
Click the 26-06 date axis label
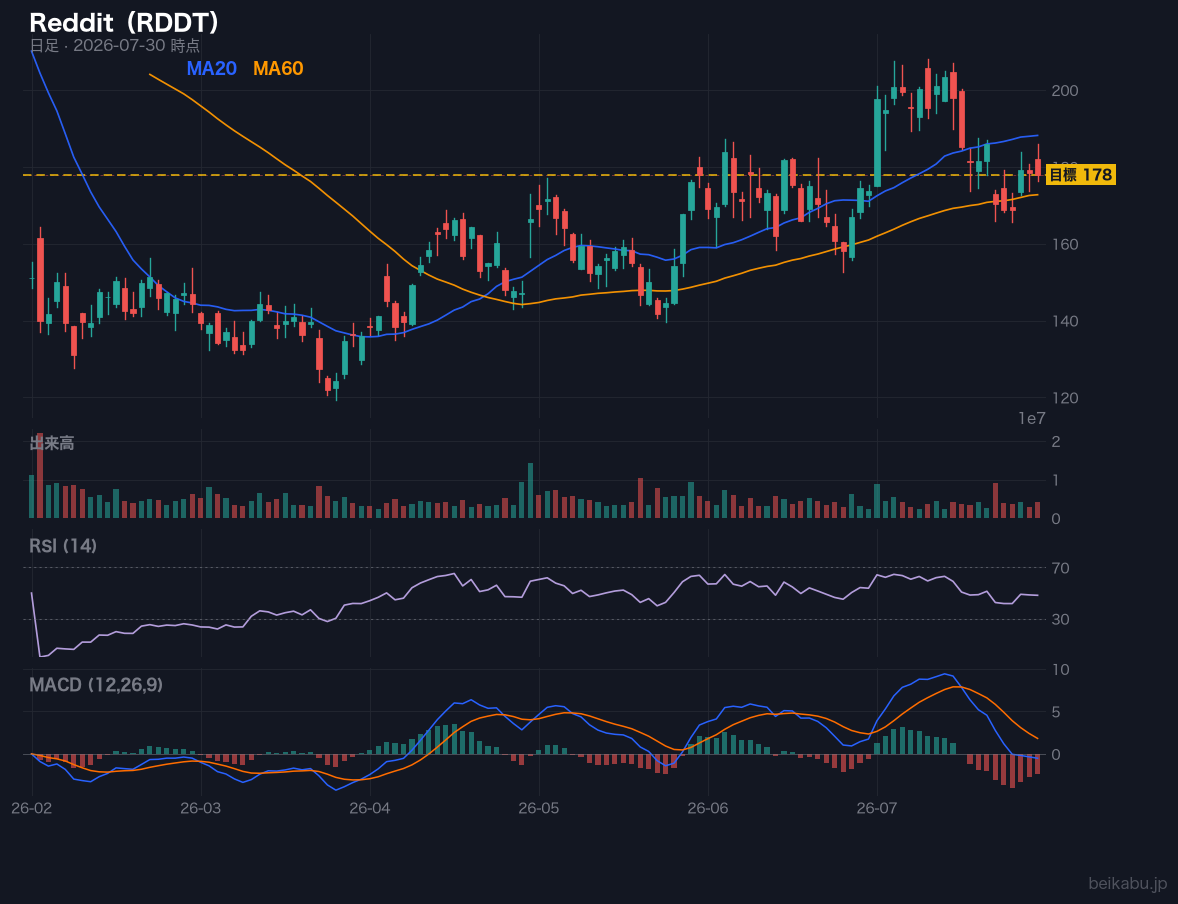(x=708, y=809)
